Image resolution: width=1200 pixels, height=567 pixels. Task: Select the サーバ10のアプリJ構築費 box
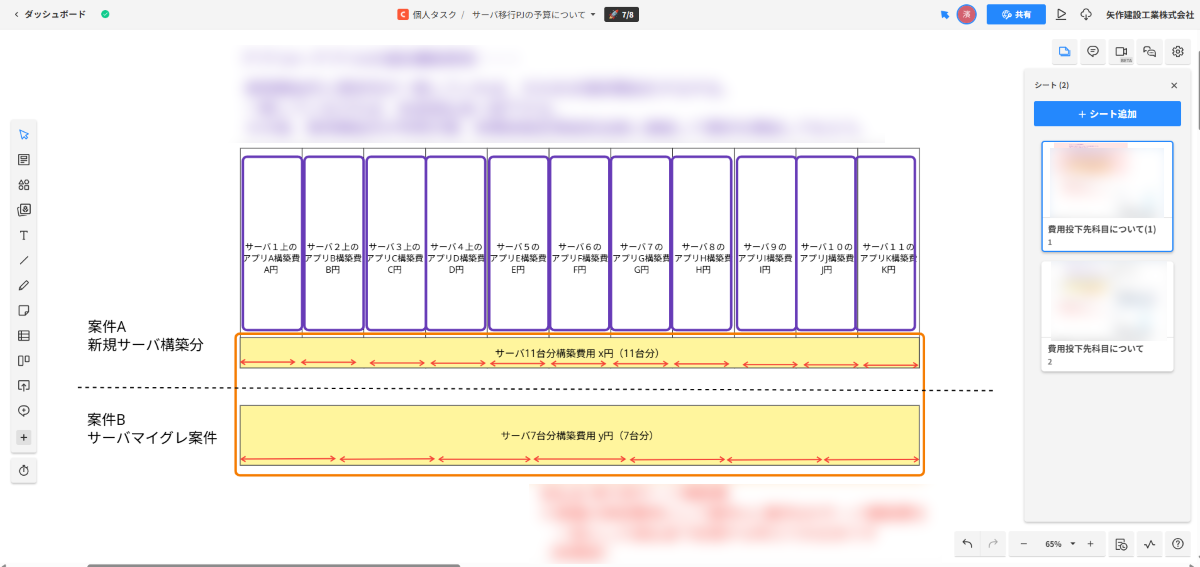pyautogui.click(x=826, y=243)
